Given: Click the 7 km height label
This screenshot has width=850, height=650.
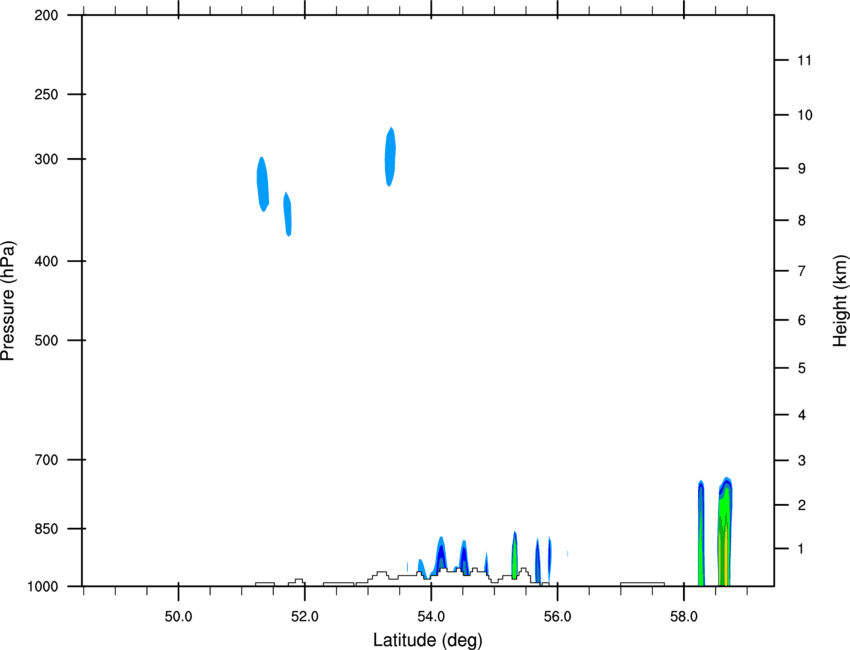Looking at the screenshot, I should click(802, 271).
